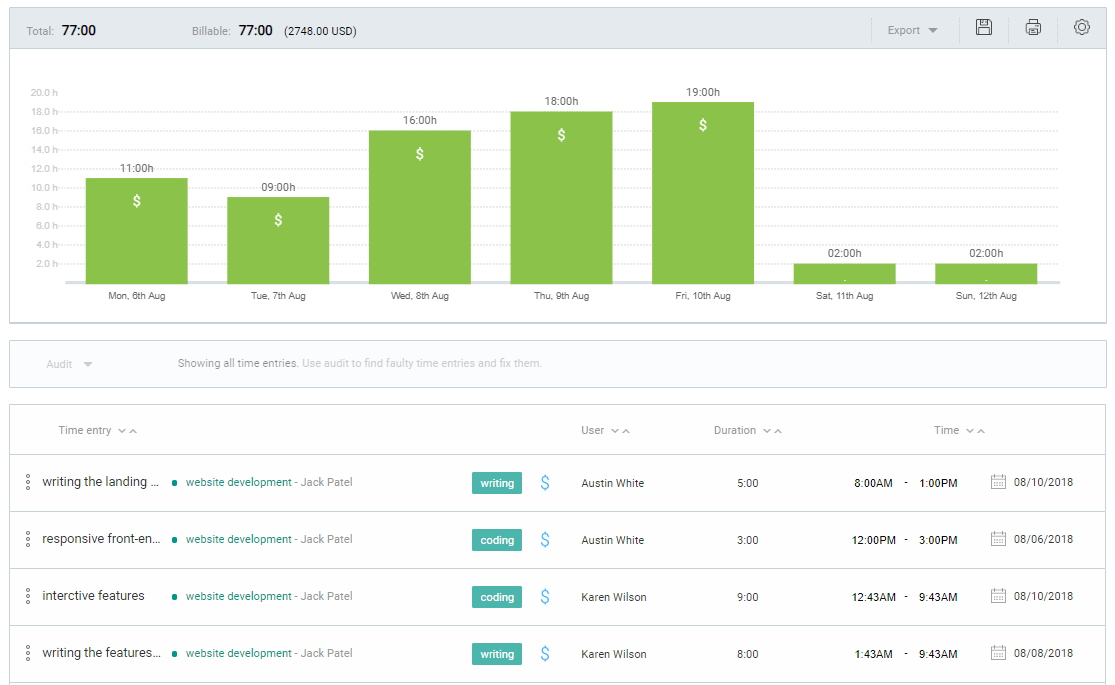The image size is (1115, 685).
Task: Select the writing tag on the landing entry
Action: (496, 482)
